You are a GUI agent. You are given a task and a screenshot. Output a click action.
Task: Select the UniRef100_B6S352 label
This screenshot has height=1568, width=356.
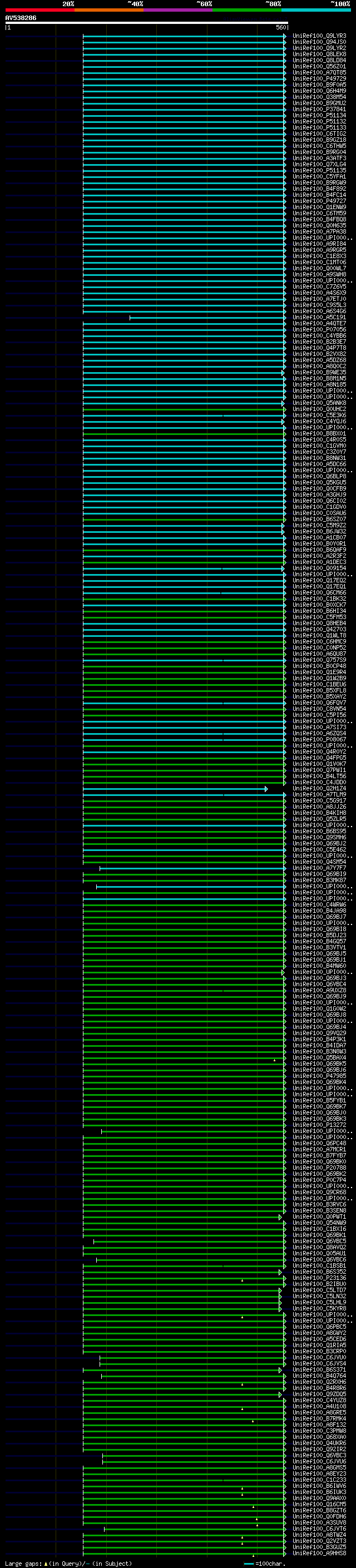[x=319, y=1272]
